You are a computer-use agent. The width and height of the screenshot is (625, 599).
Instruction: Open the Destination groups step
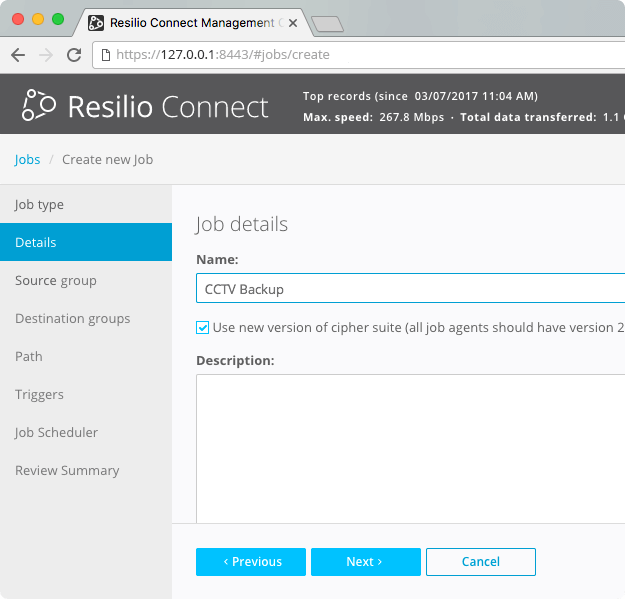86,318
